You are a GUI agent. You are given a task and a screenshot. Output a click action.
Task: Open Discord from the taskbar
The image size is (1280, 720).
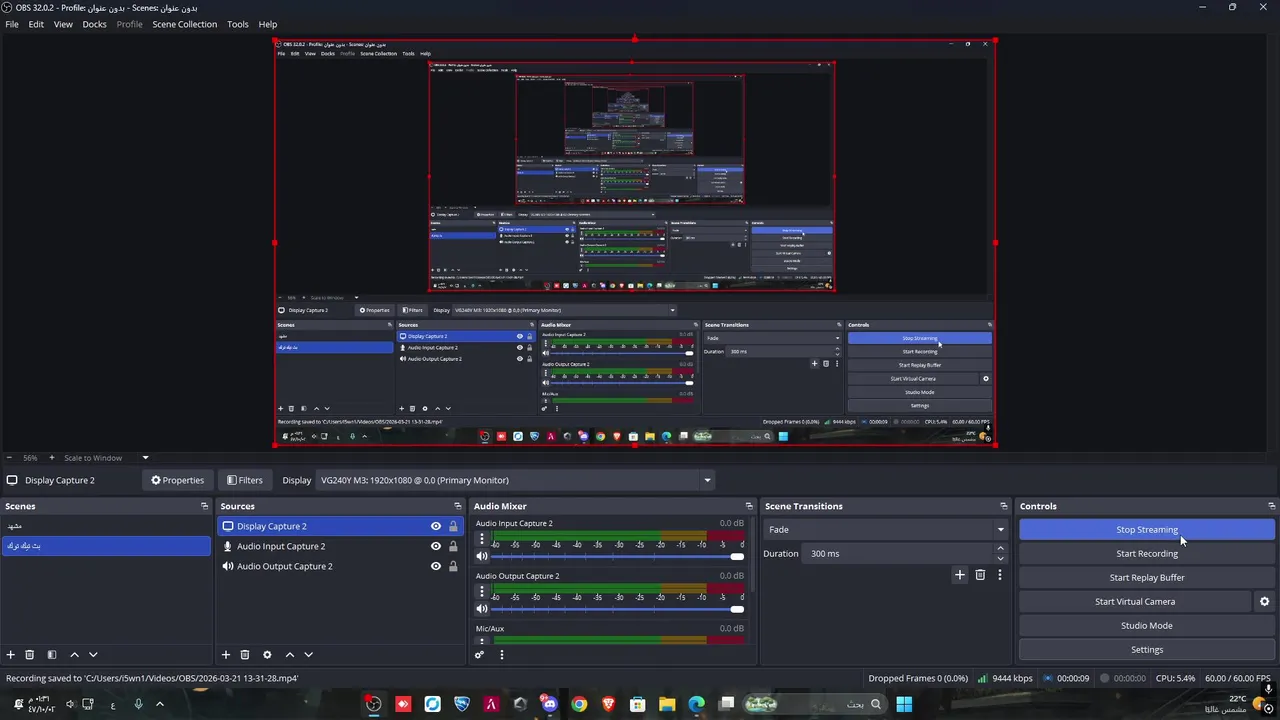tap(549, 704)
